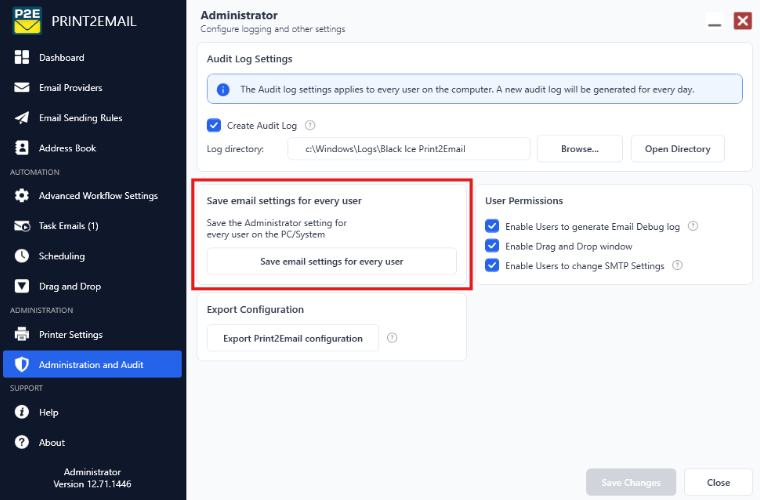Click the Administration and Audit shield icon
The width and height of the screenshot is (760, 500).
tap(22, 364)
